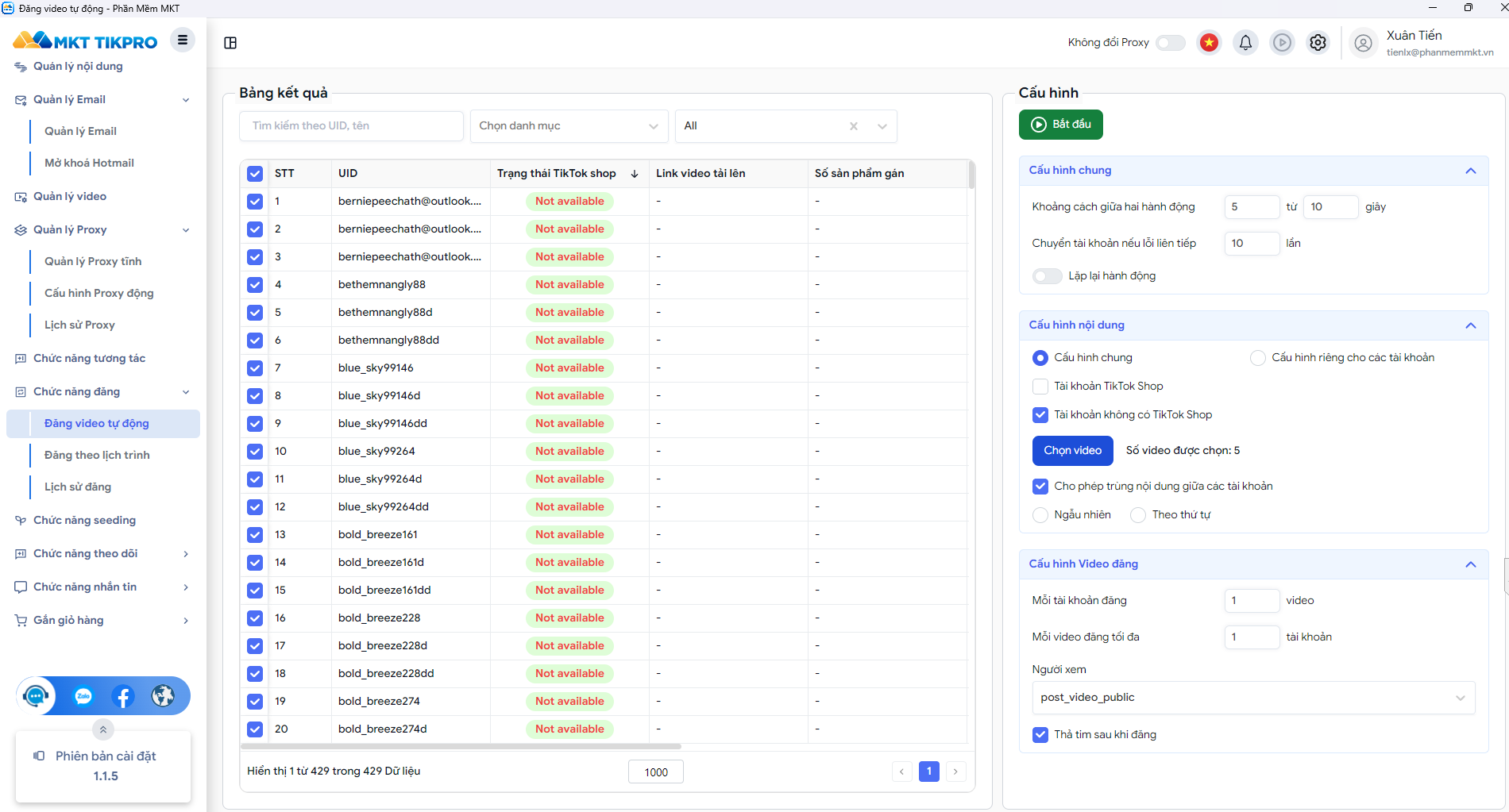This screenshot has width=1509, height=812.
Task: Collapse the Cấu hình nội dung section
Action: 1471,325
